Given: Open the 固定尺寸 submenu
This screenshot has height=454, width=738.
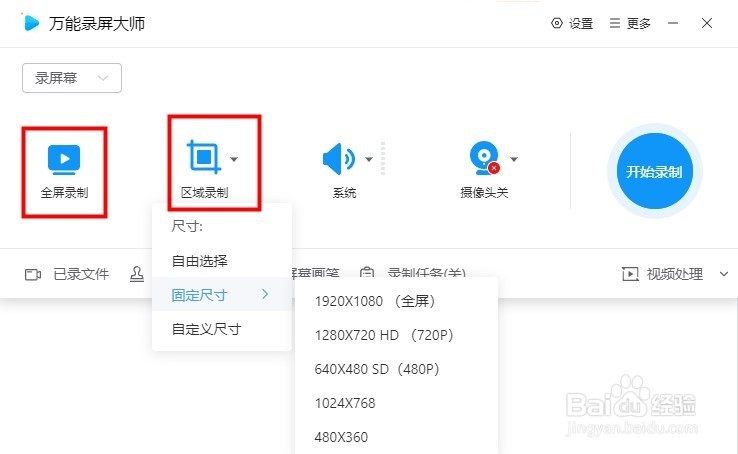Looking at the screenshot, I should click(x=222, y=295).
